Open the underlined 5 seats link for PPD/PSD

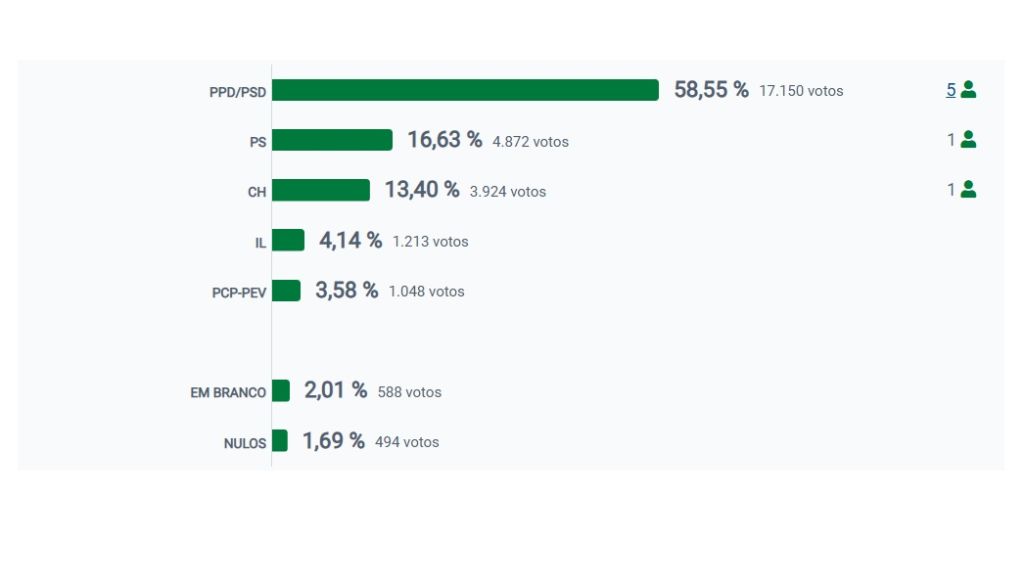951,90
